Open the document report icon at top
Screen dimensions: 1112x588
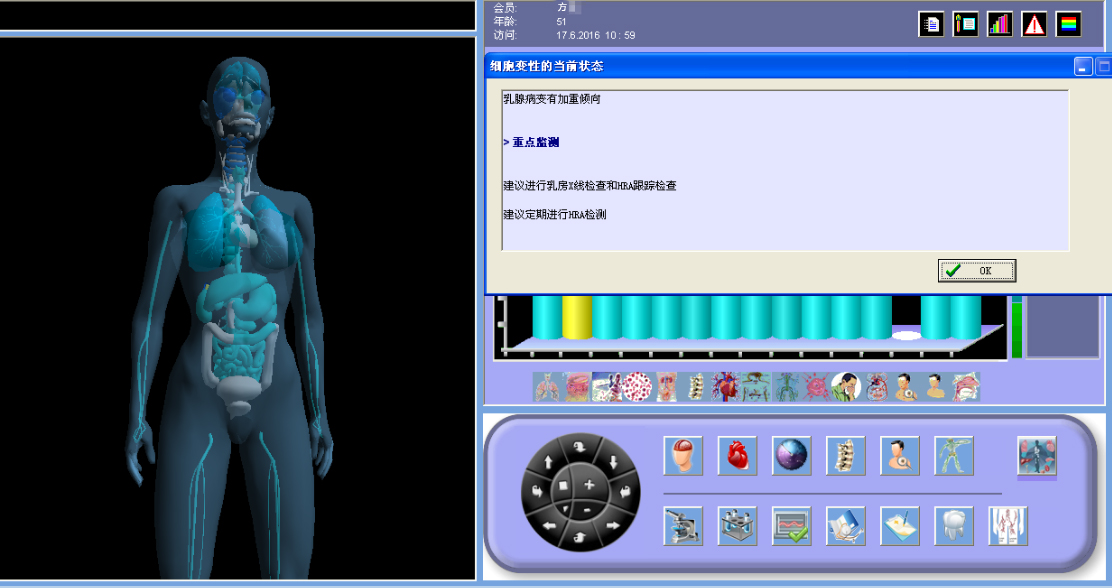pyautogui.click(x=931, y=25)
